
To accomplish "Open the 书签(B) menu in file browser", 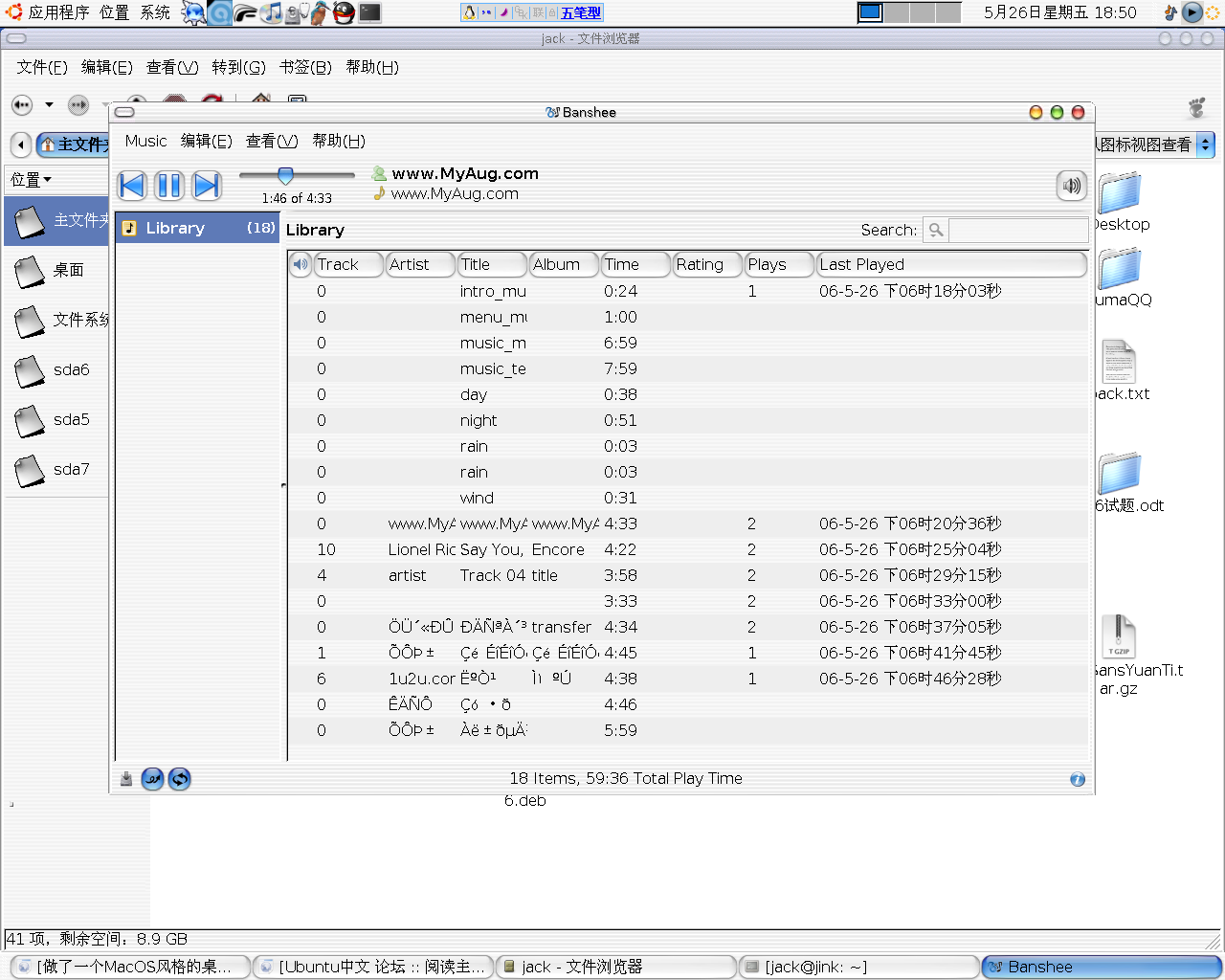I will tap(305, 67).
